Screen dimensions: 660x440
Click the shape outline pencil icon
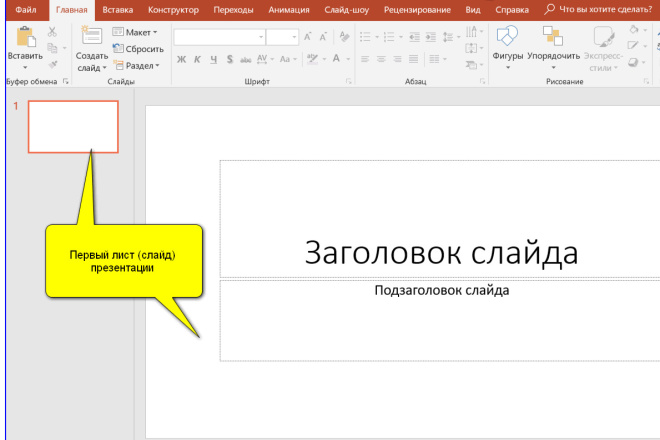(x=633, y=45)
